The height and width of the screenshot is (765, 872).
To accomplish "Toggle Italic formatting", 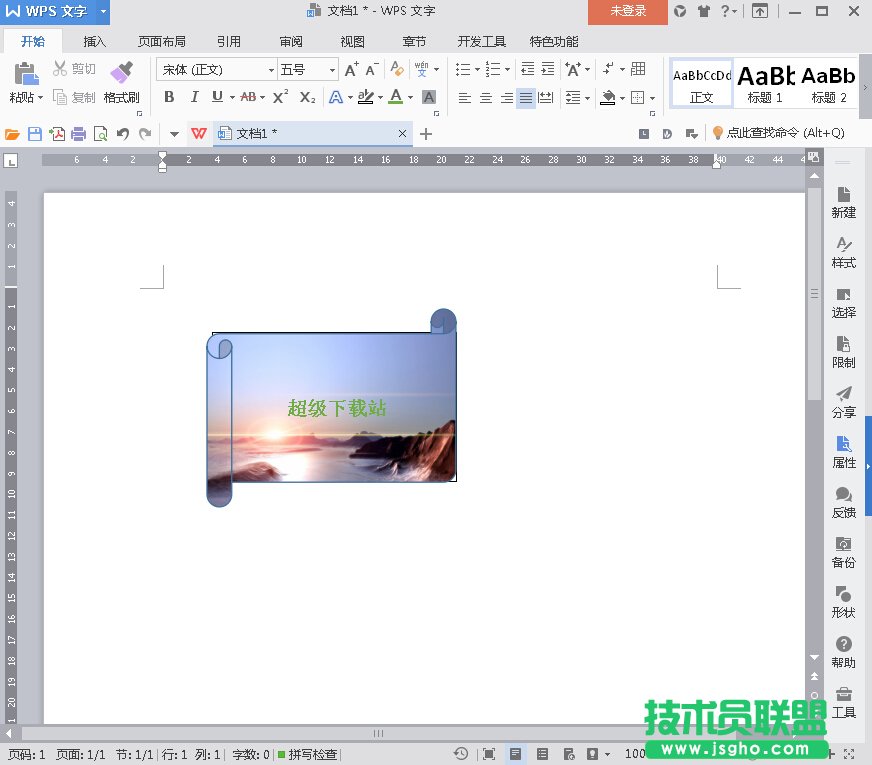I will pos(194,97).
